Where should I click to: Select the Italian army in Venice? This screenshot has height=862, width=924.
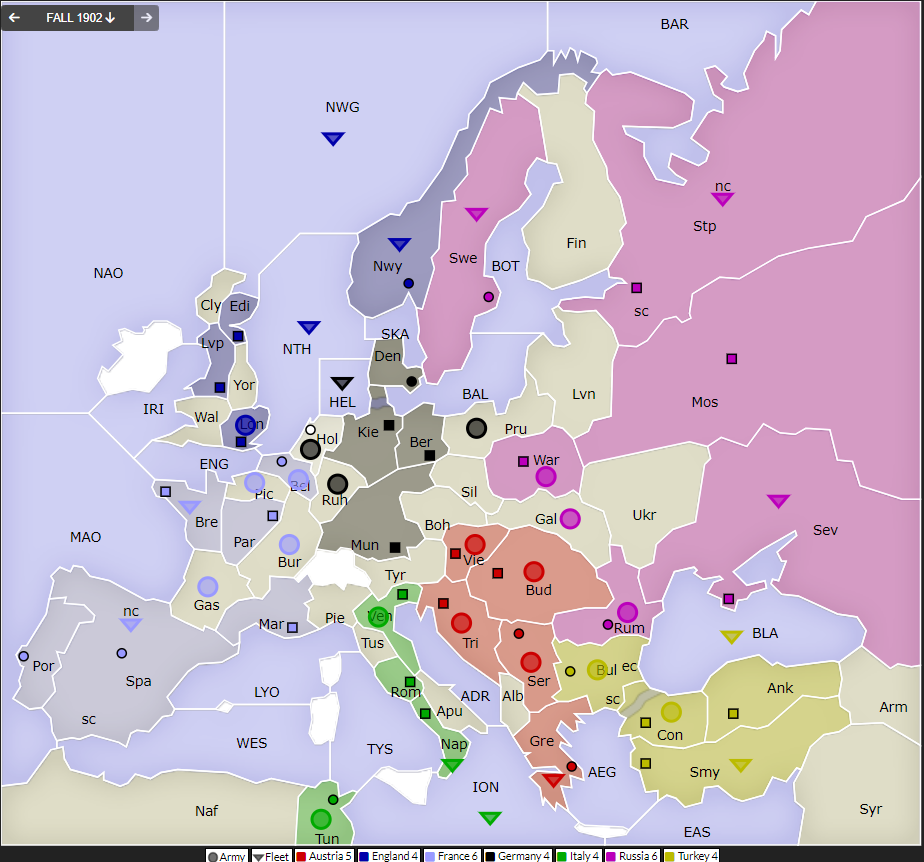coord(378,617)
